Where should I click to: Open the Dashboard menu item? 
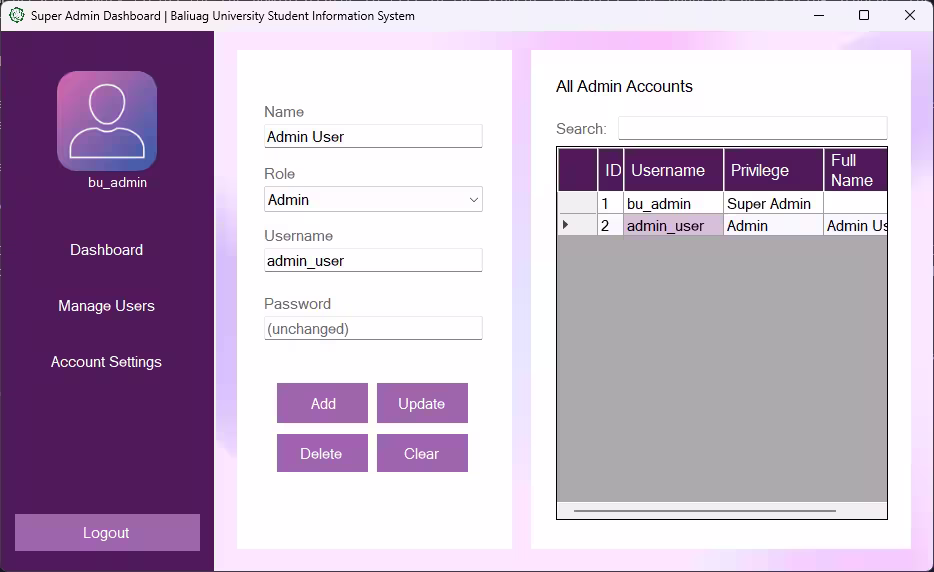point(106,250)
